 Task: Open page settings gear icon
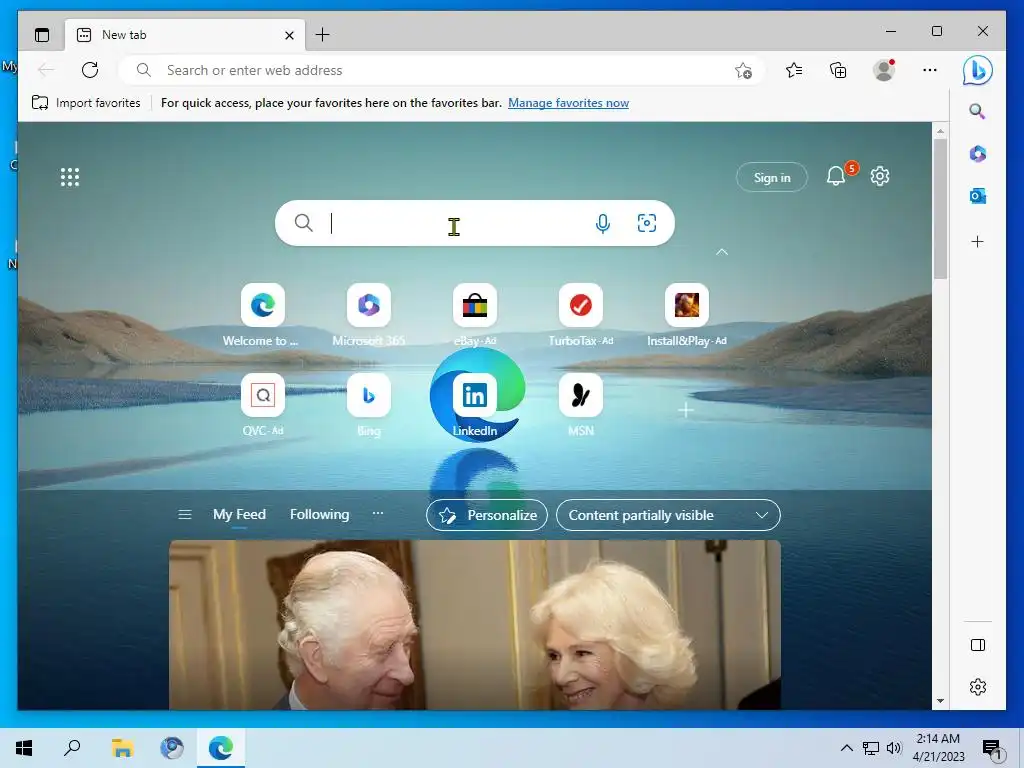[880, 176]
